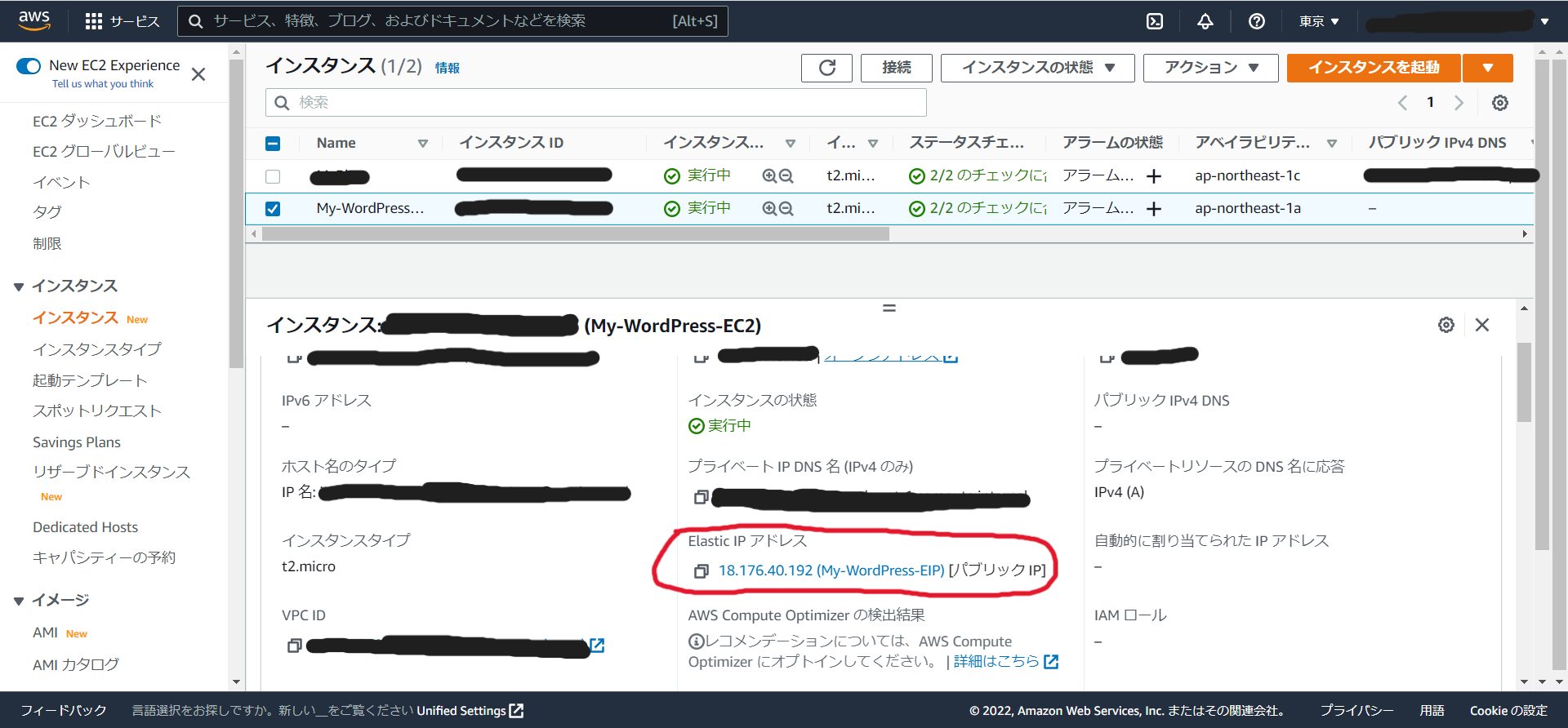Click the 接続 button
Image resolution: width=1568 pixels, height=728 pixels.
tap(896, 68)
